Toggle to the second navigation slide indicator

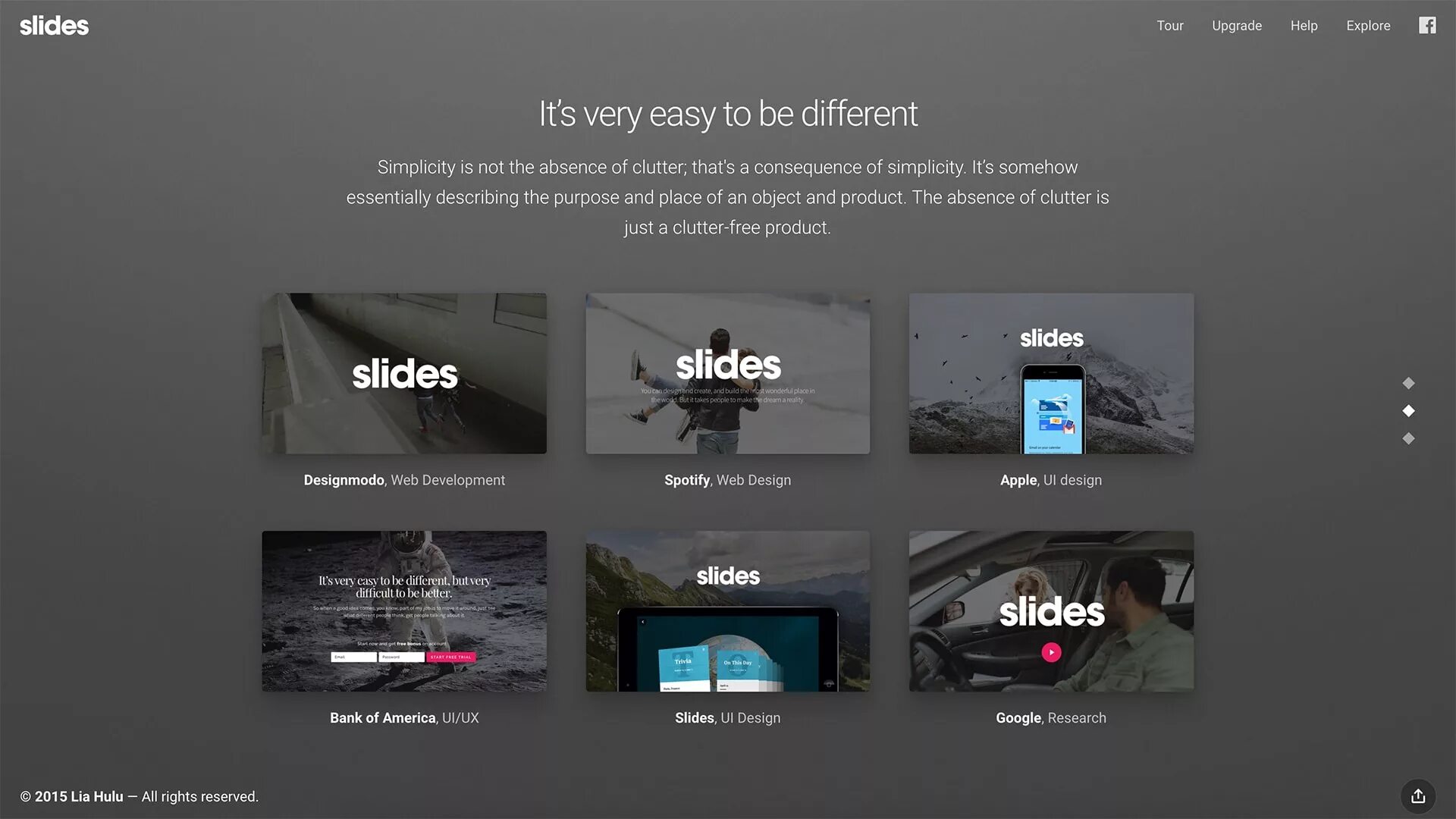pyautogui.click(x=1408, y=412)
